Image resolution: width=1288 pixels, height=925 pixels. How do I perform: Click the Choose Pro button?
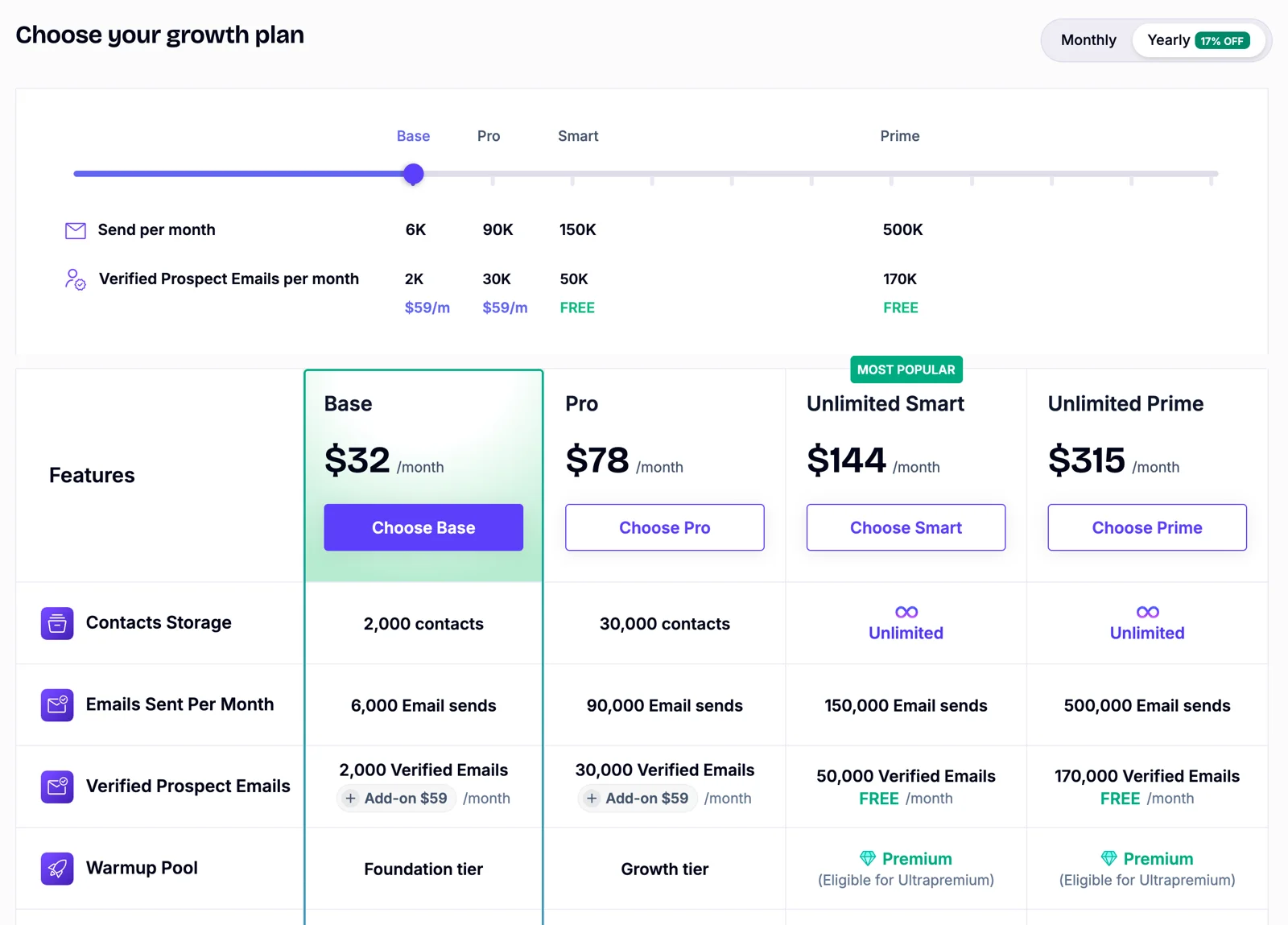(665, 527)
